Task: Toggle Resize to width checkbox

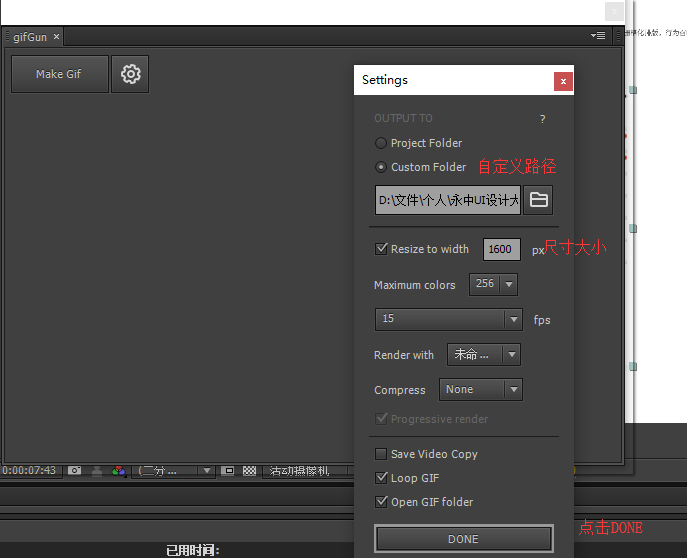Action: 381,249
